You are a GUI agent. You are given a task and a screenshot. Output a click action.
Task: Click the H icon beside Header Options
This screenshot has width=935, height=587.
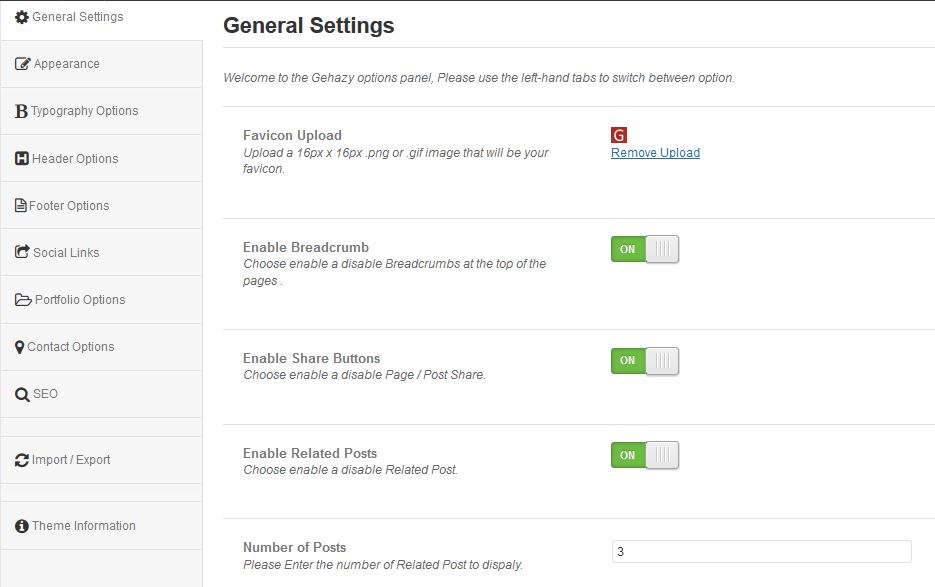tap(22, 157)
